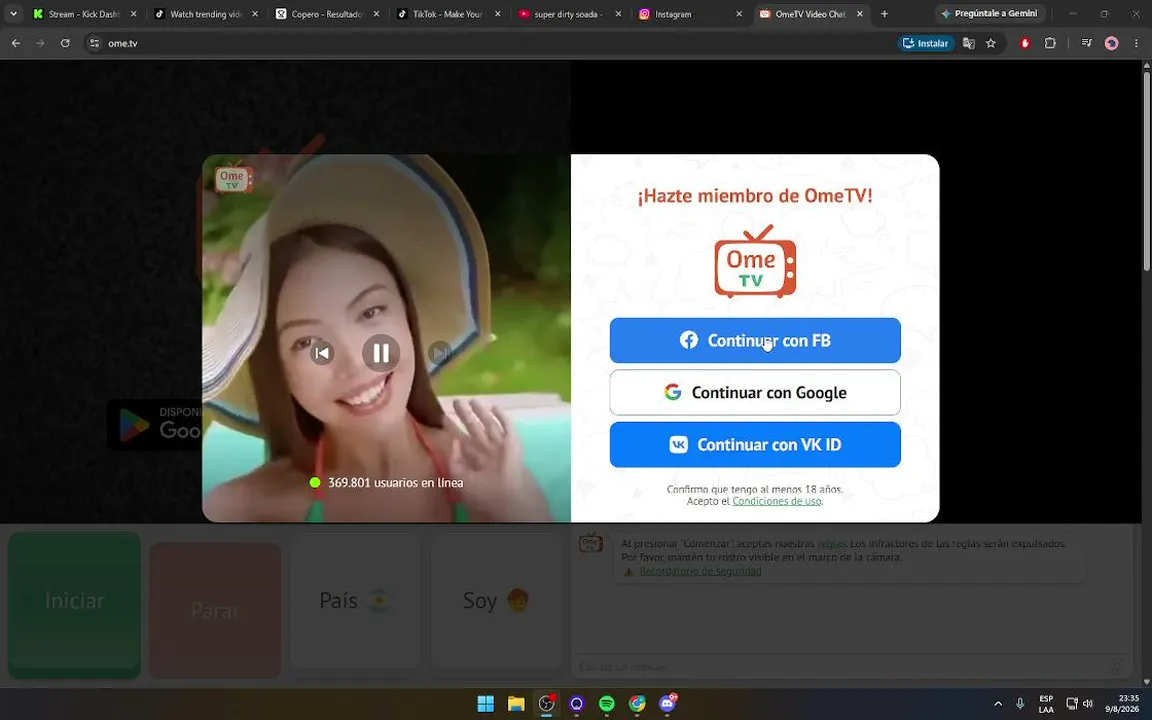Viewport: 1152px width, 720px height.
Task: Close the OmeTV Video Chat tab
Action: coord(860,14)
